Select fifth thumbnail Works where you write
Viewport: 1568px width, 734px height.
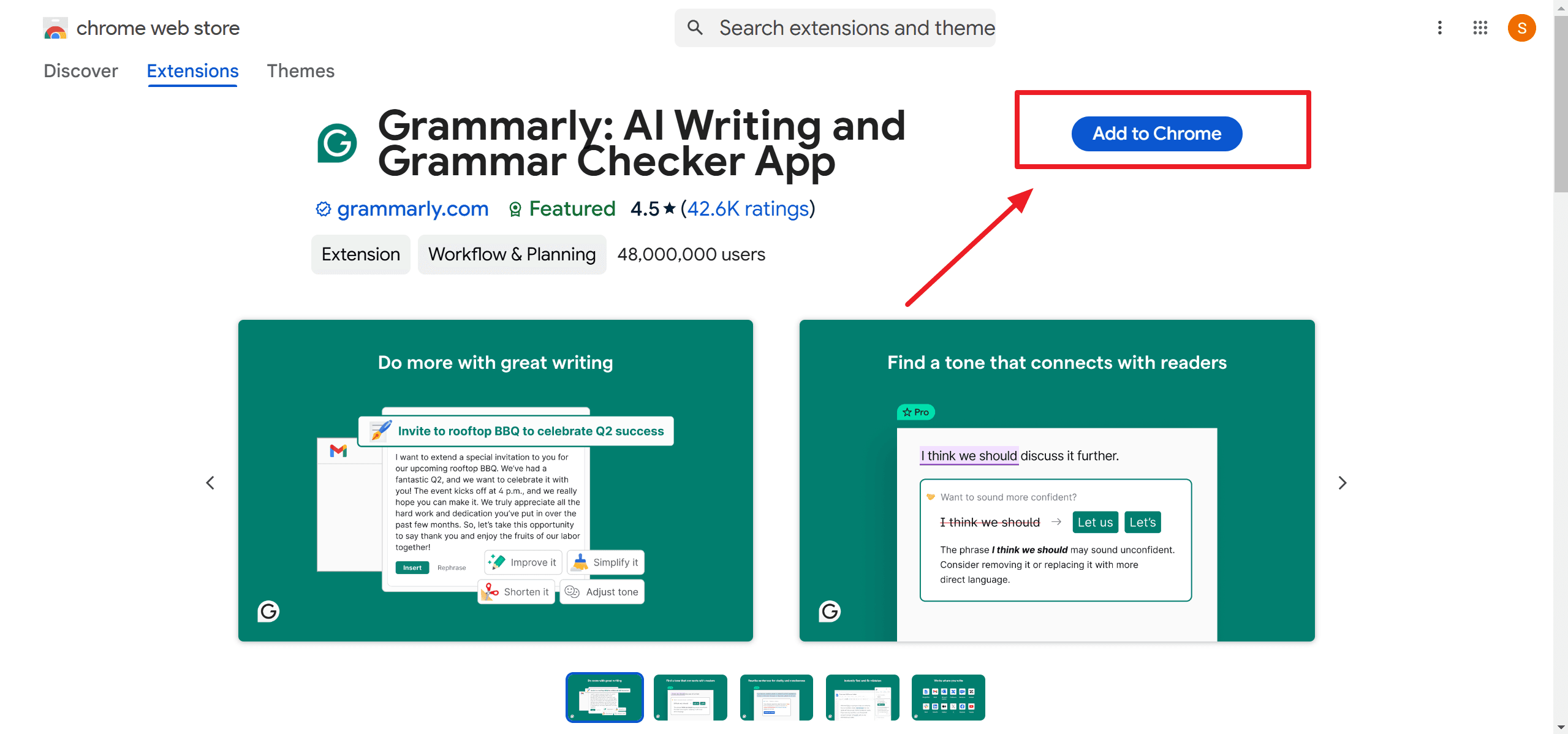(x=948, y=697)
